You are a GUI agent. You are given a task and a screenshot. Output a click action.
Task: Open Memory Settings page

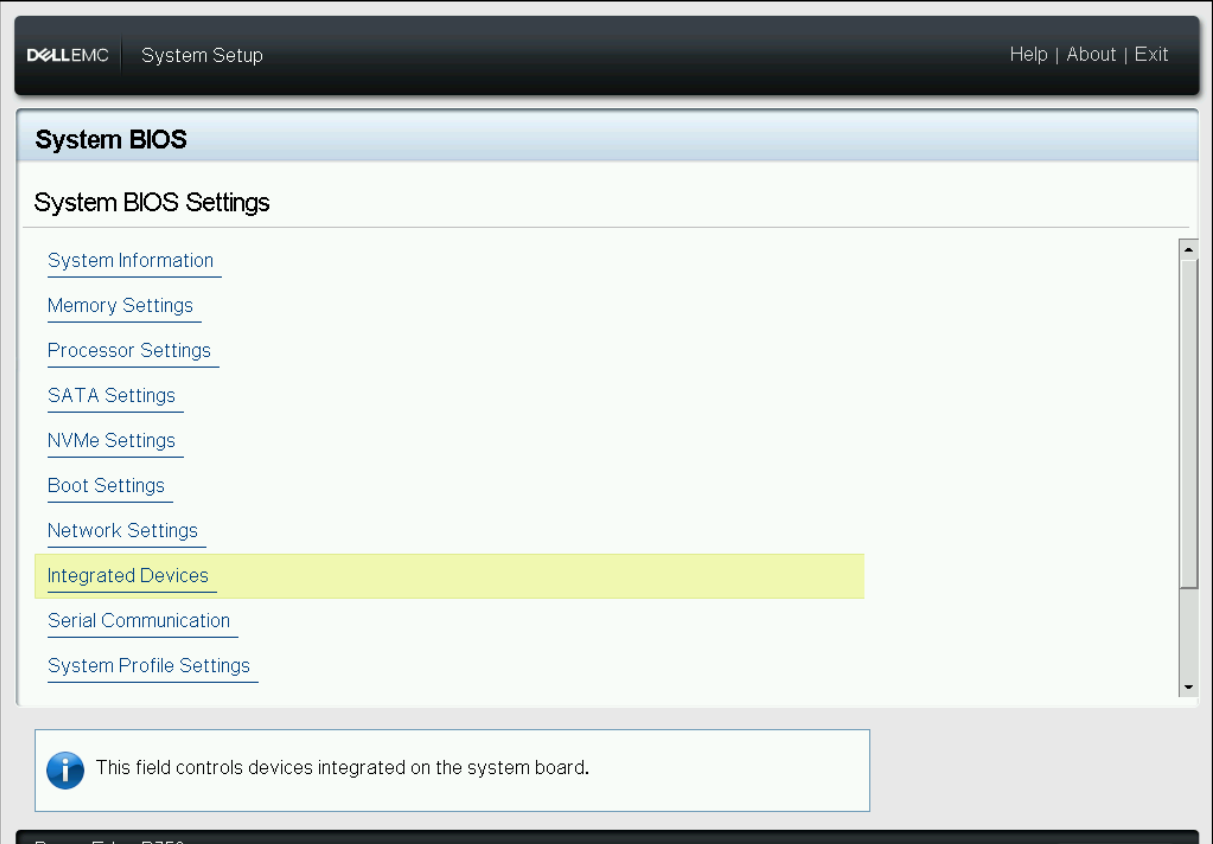point(121,305)
